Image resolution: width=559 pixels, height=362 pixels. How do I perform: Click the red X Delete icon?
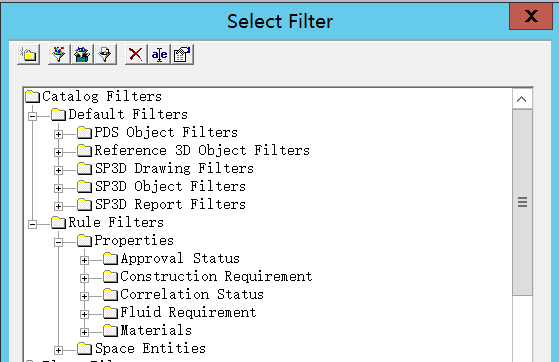pyautogui.click(x=136, y=55)
